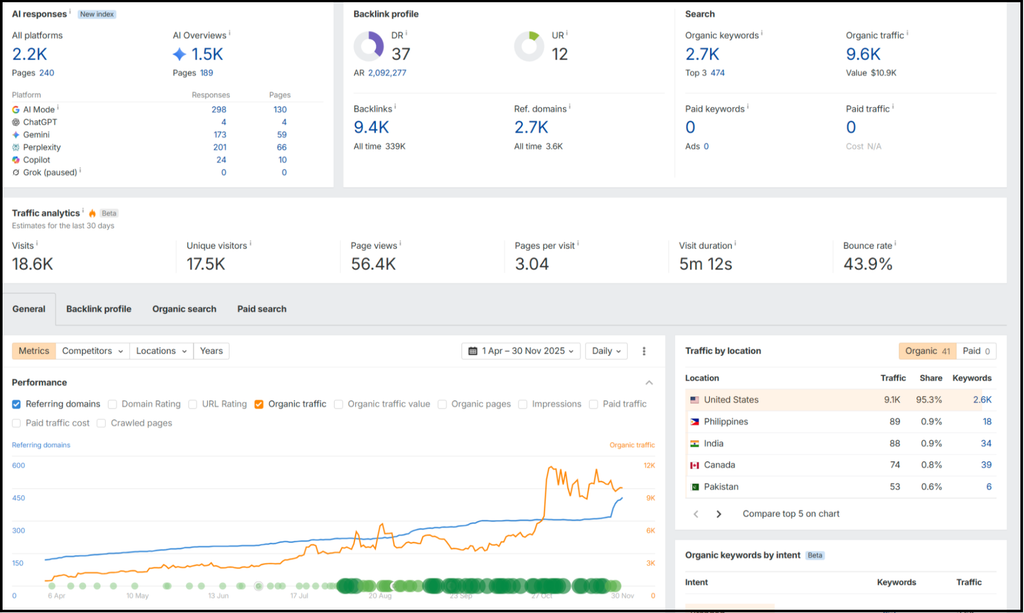This screenshot has width=1024, height=613.
Task: Uncheck the Referring domains checkbox
Action: [16, 405]
